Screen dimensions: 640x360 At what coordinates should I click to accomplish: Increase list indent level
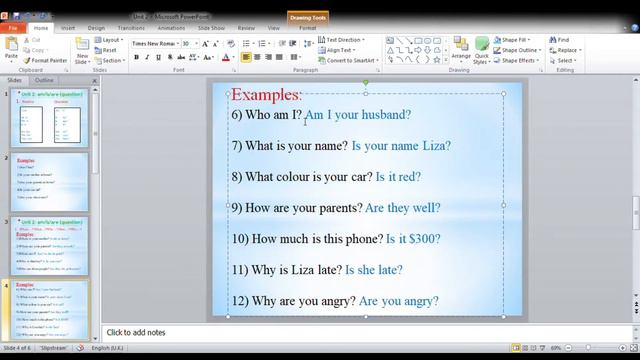(293, 44)
